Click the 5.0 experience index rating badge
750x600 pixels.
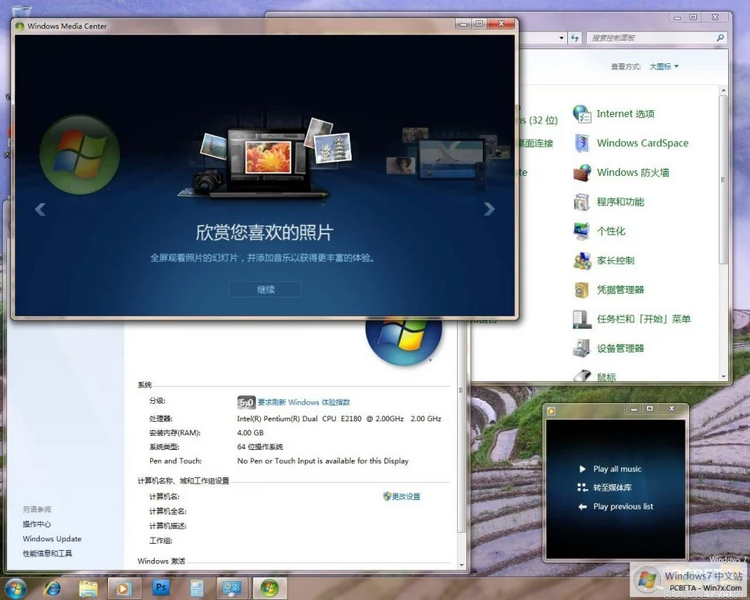[x=246, y=402]
